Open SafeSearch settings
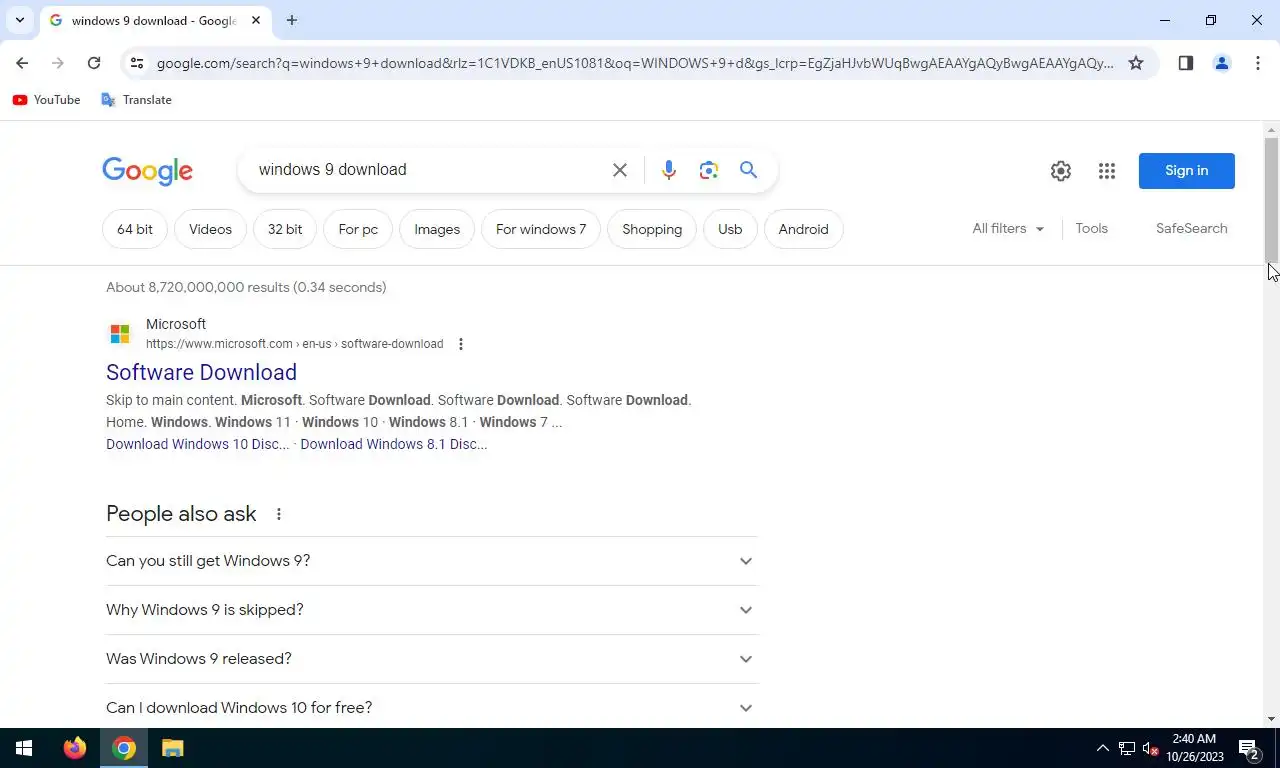Image resolution: width=1280 pixels, height=768 pixels. [x=1192, y=229]
